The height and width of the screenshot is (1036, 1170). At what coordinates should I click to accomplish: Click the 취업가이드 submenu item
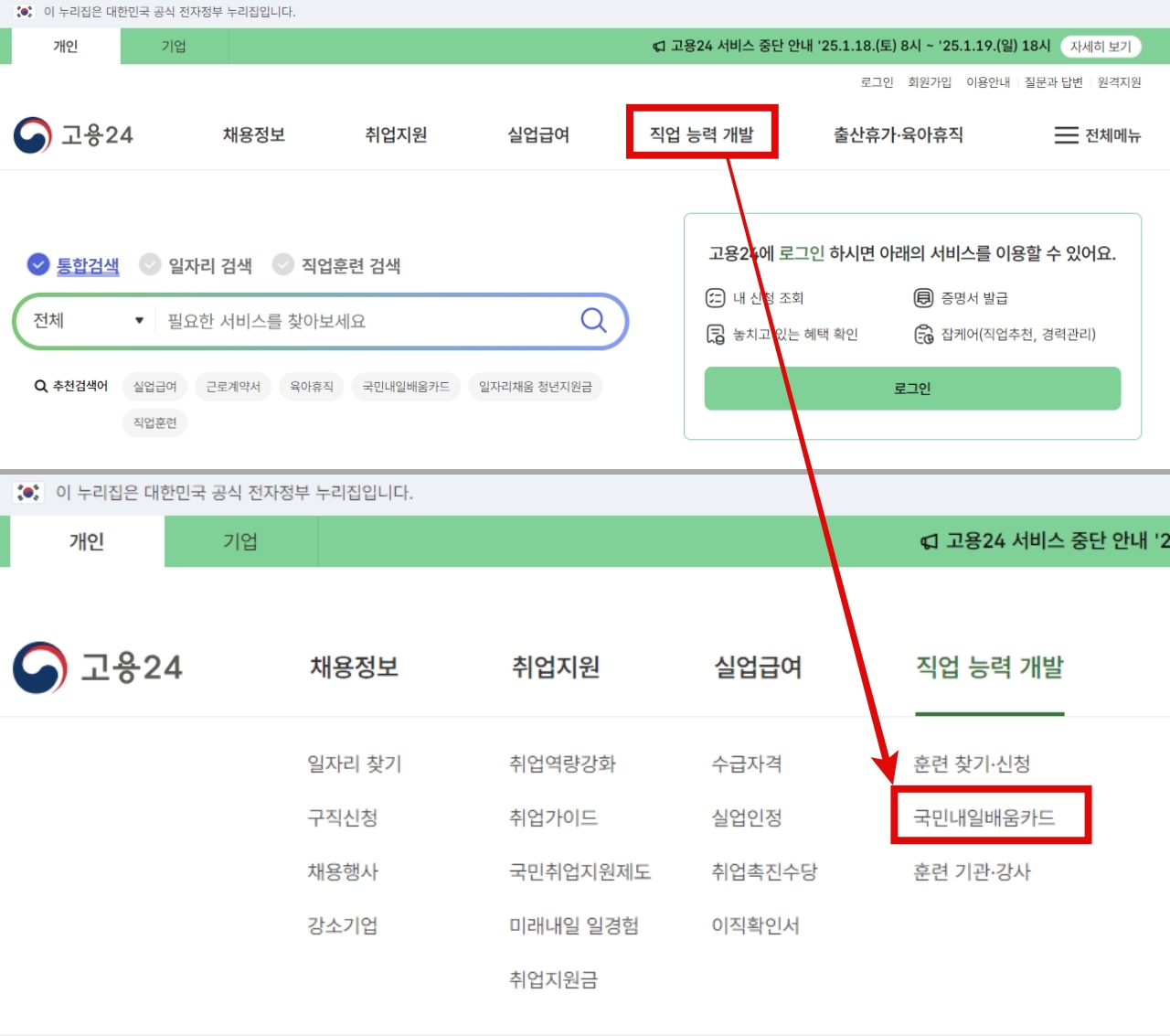(554, 818)
